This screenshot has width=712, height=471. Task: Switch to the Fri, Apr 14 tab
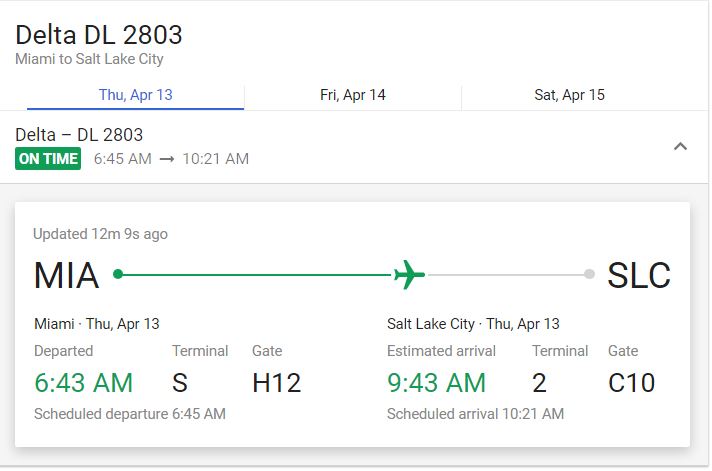353,95
